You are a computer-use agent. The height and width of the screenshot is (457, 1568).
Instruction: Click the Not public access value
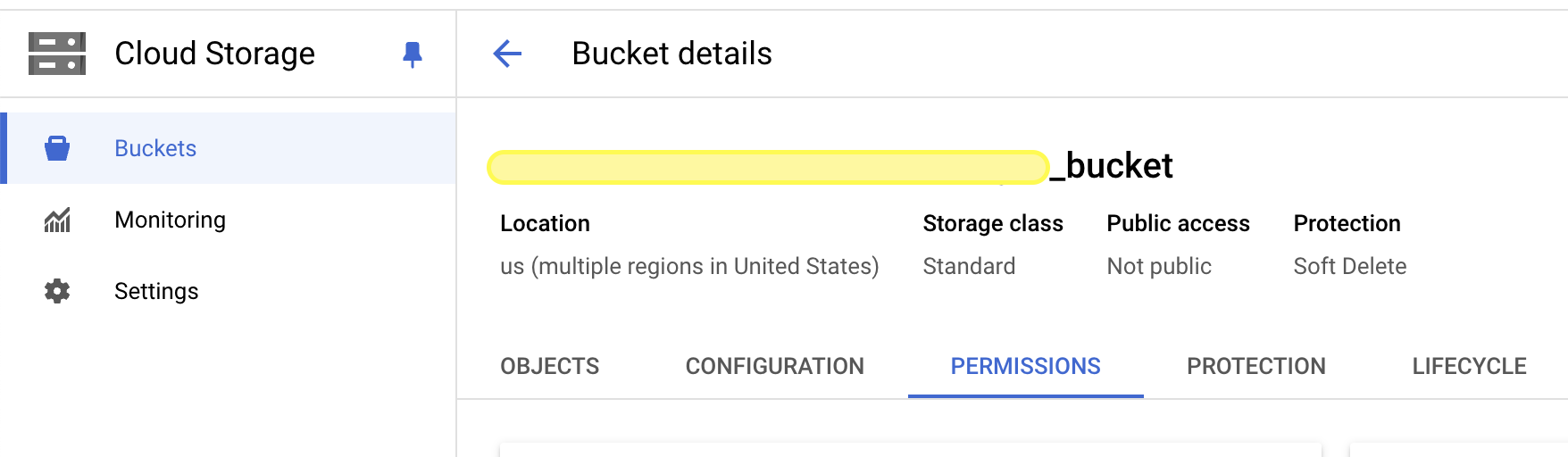tap(1158, 266)
